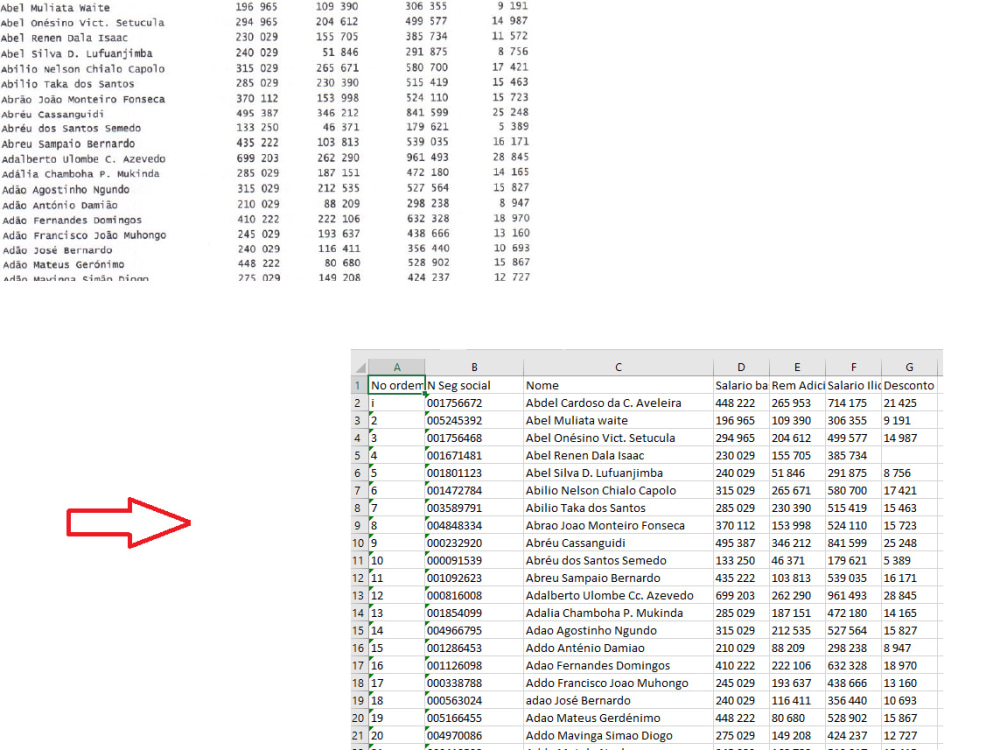Screen dimensions: 1000x750
Task: Click 961 493 in the scanned list
Action: pyautogui.click(x=427, y=157)
